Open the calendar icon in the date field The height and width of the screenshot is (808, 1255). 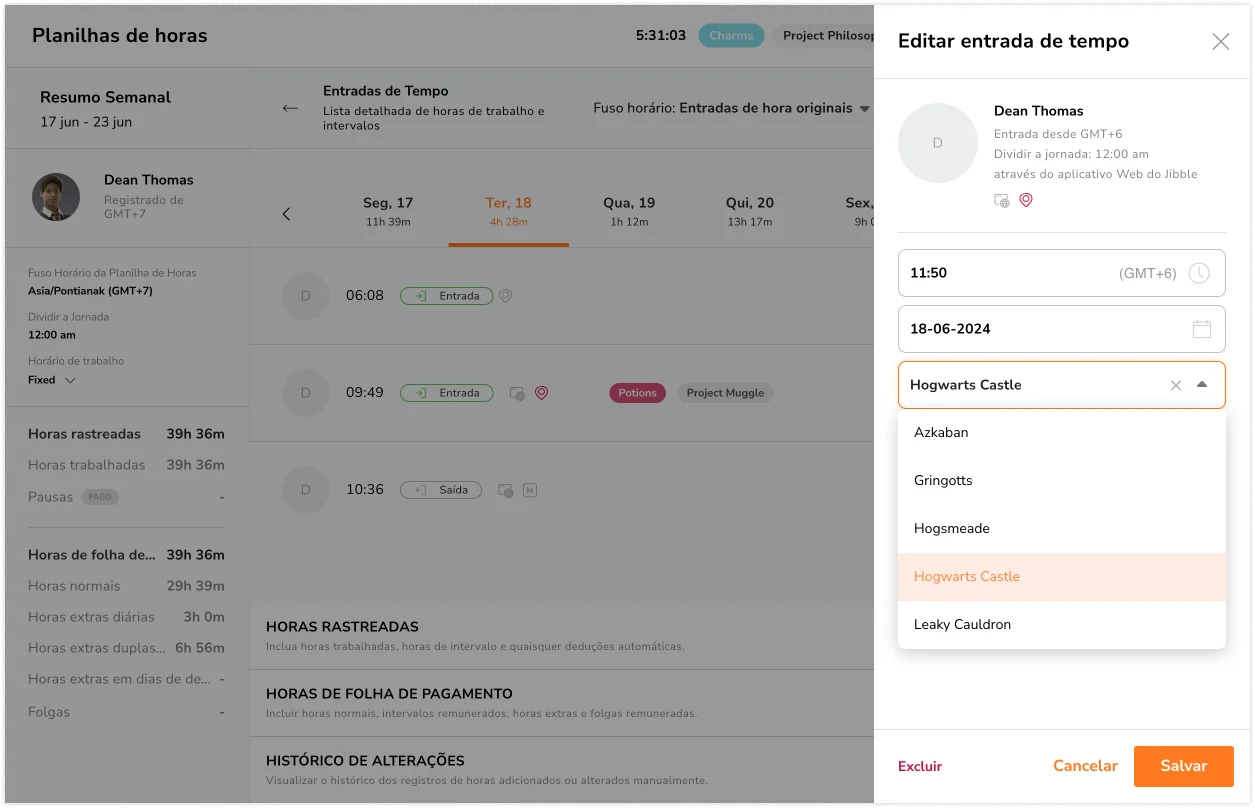pyautogui.click(x=1201, y=329)
